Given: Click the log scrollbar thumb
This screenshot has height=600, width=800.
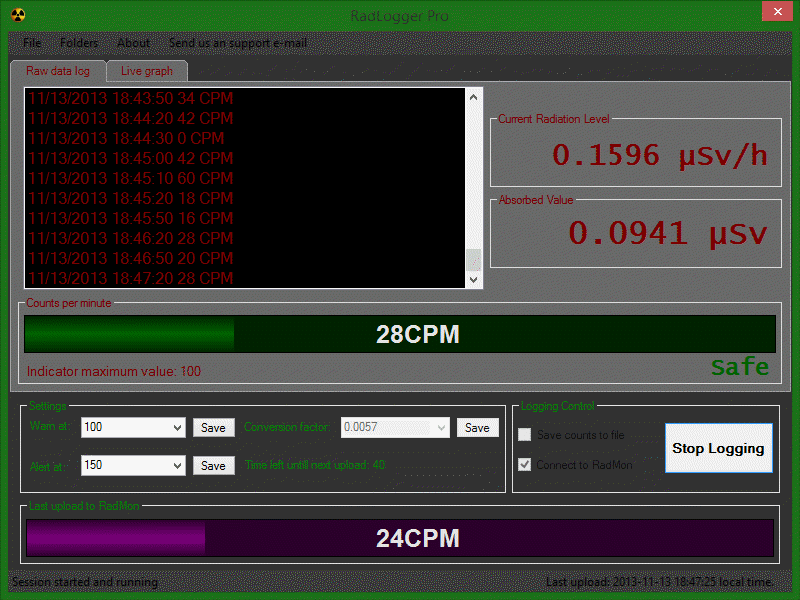Looking at the screenshot, I should [x=473, y=260].
